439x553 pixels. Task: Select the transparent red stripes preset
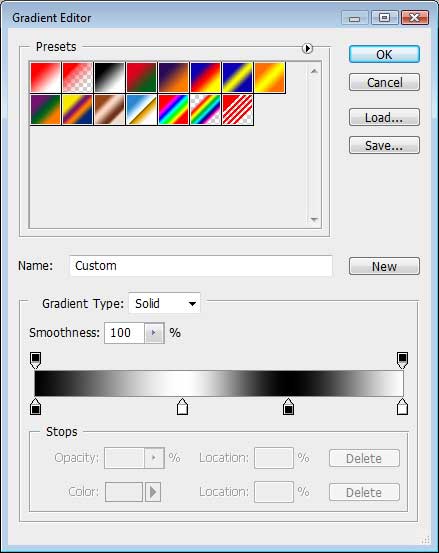point(237,109)
